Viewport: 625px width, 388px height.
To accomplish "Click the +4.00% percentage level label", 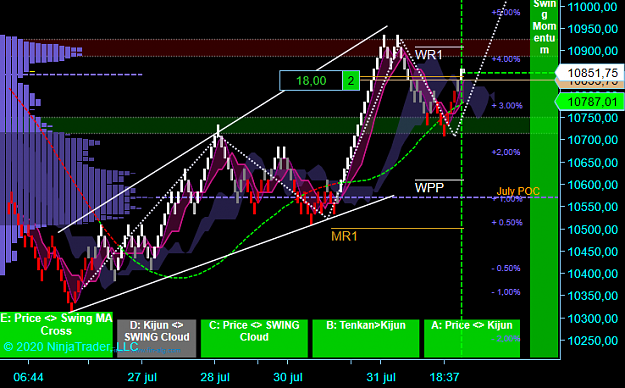I will 506,59.
